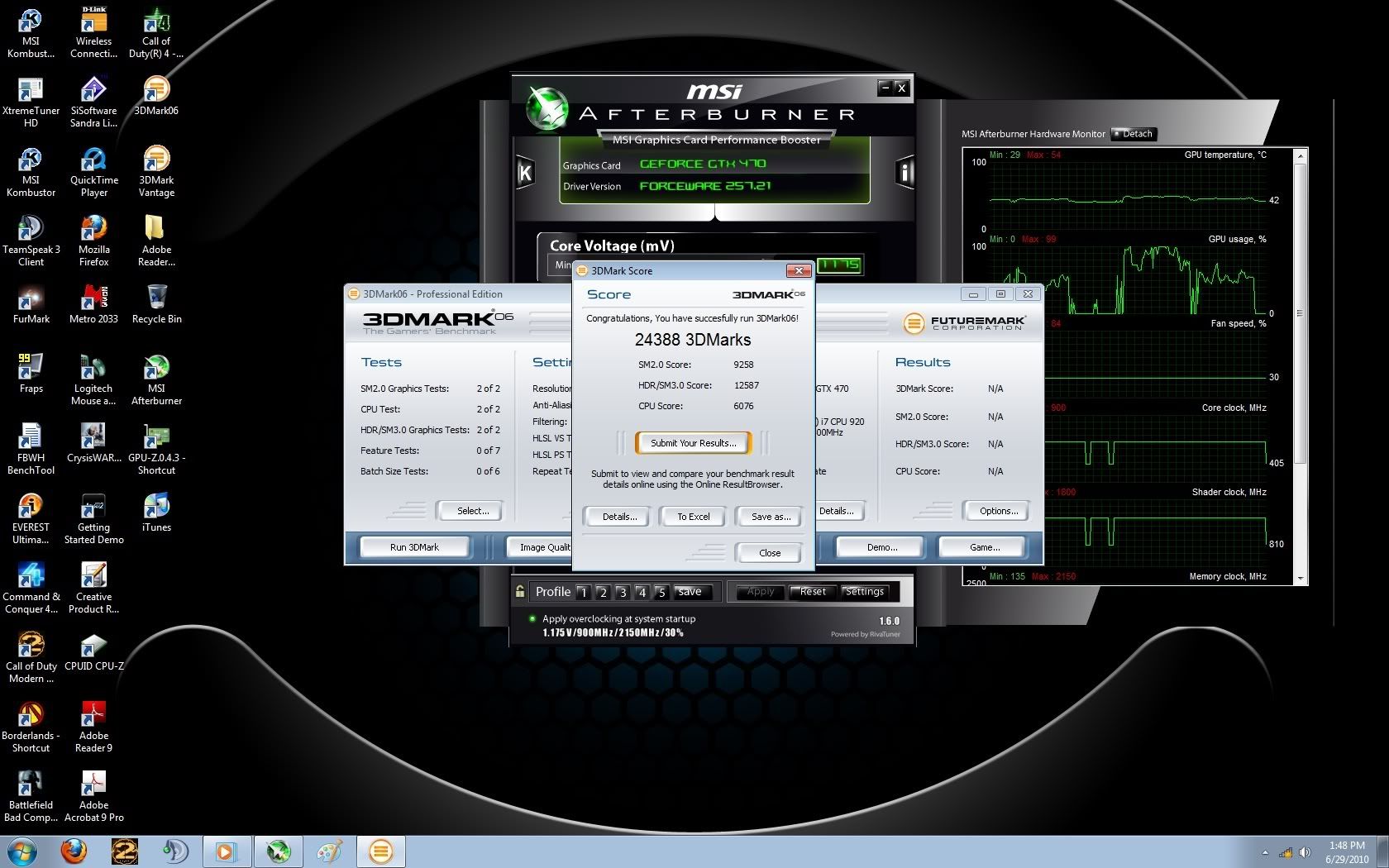Click the 3DMark06 taskbar button
This screenshot has height=868, width=1389.
tap(380, 851)
